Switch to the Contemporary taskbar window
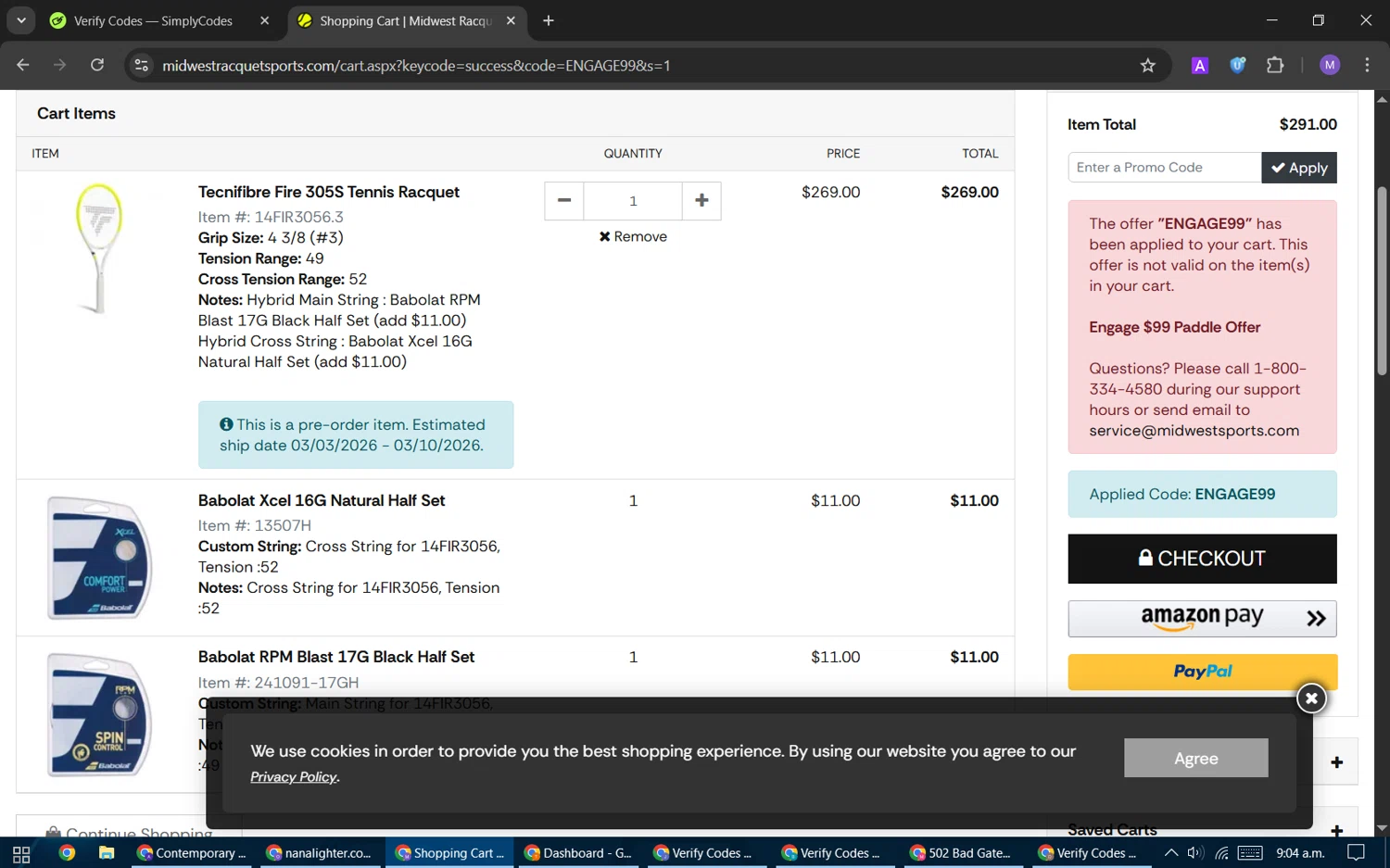Screen dimensions: 1390x868 193,853
